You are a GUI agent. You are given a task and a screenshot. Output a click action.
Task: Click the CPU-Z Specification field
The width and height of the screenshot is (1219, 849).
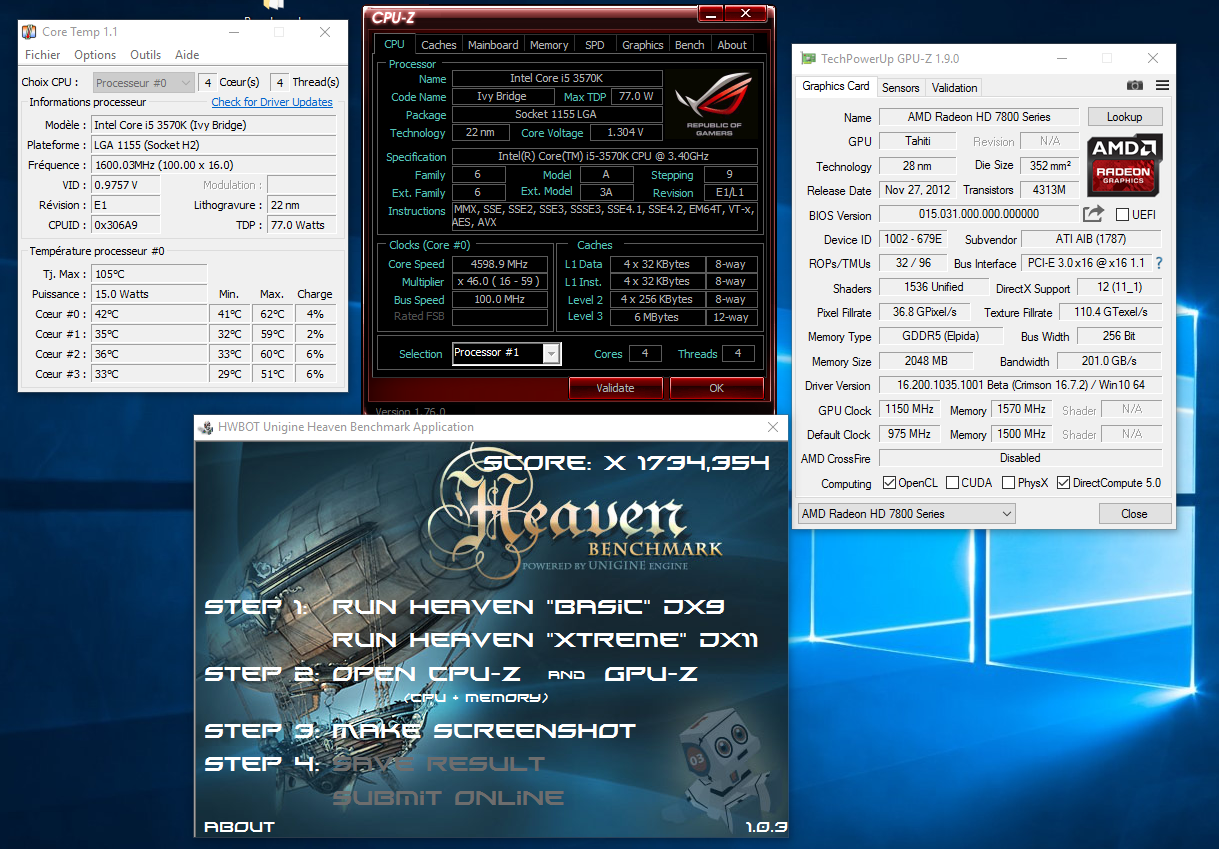[604, 157]
